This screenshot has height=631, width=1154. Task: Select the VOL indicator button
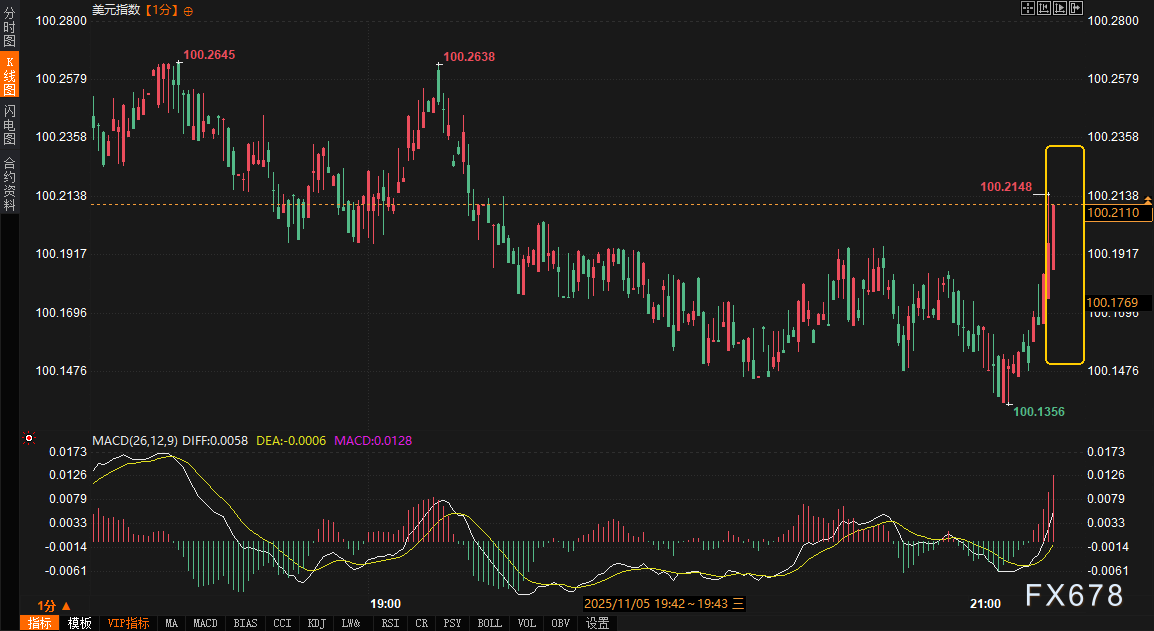pos(527,623)
